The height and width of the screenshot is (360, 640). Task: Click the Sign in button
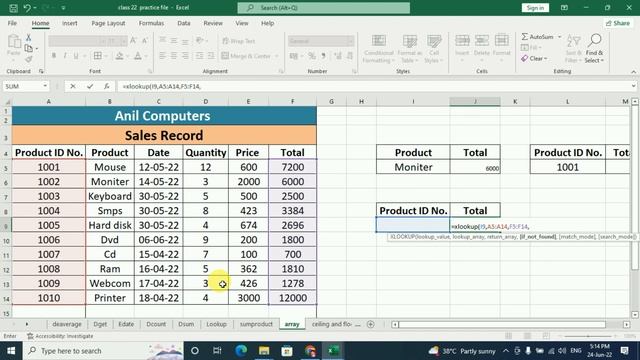535,8
